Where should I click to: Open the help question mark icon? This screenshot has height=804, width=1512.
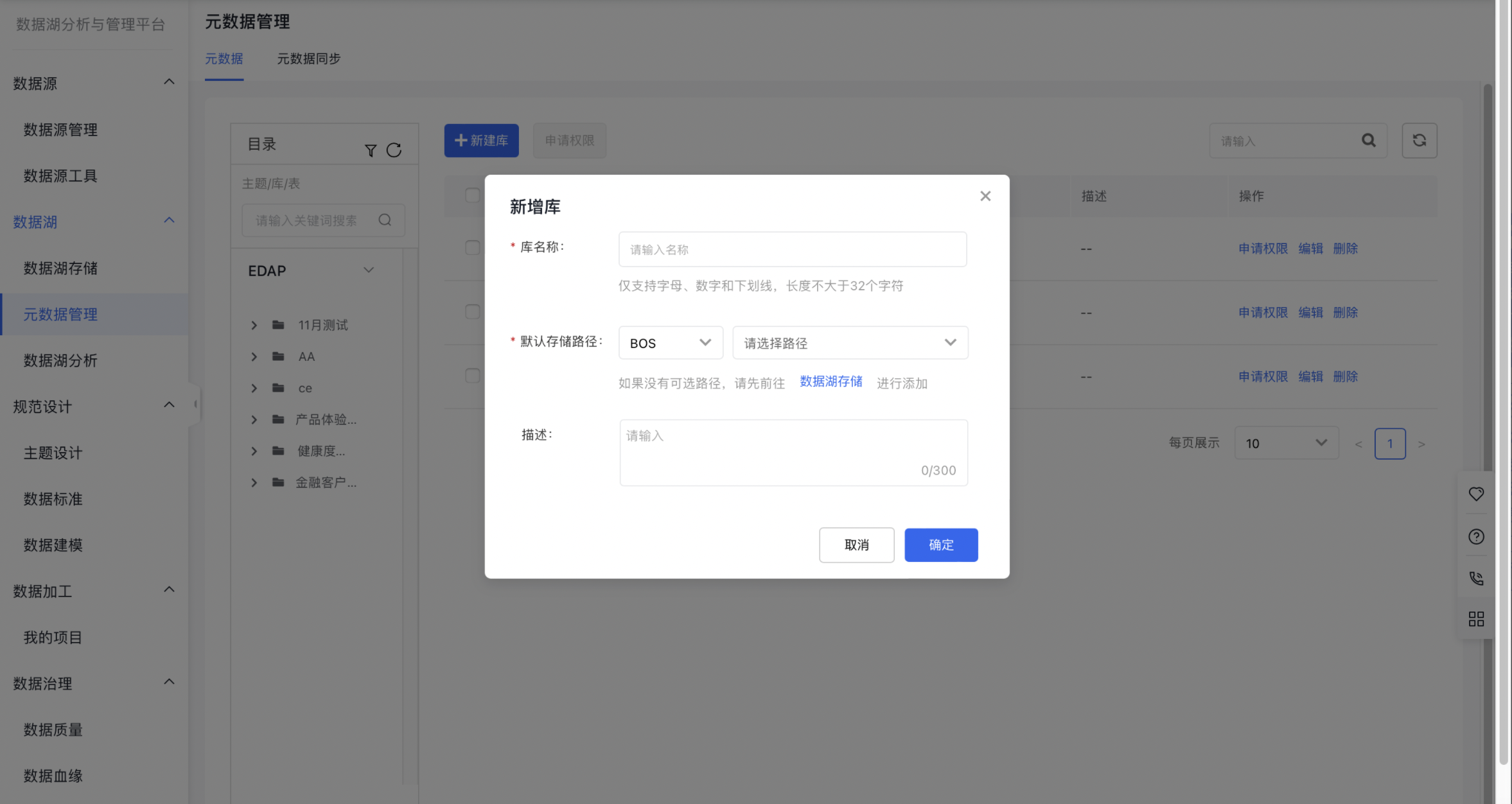tap(1476, 536)
